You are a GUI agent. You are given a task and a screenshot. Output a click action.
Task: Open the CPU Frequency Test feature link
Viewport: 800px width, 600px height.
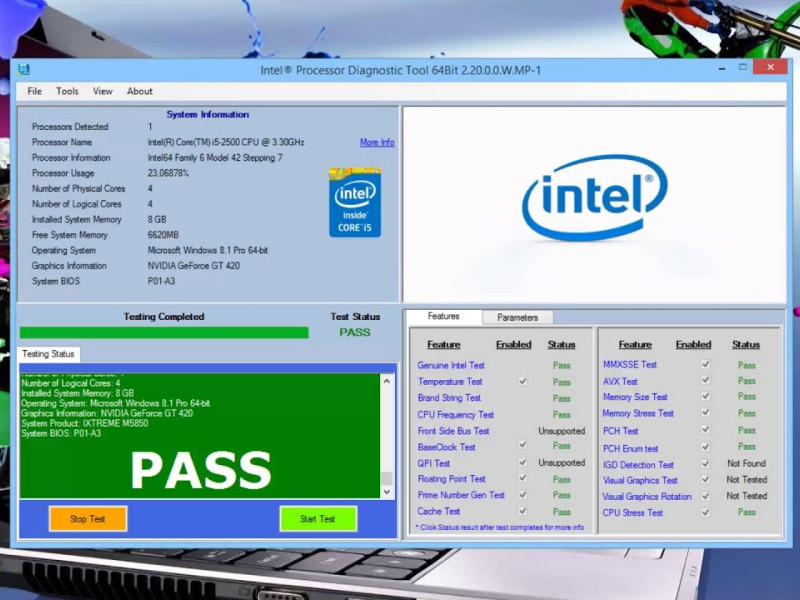(456, 415)
